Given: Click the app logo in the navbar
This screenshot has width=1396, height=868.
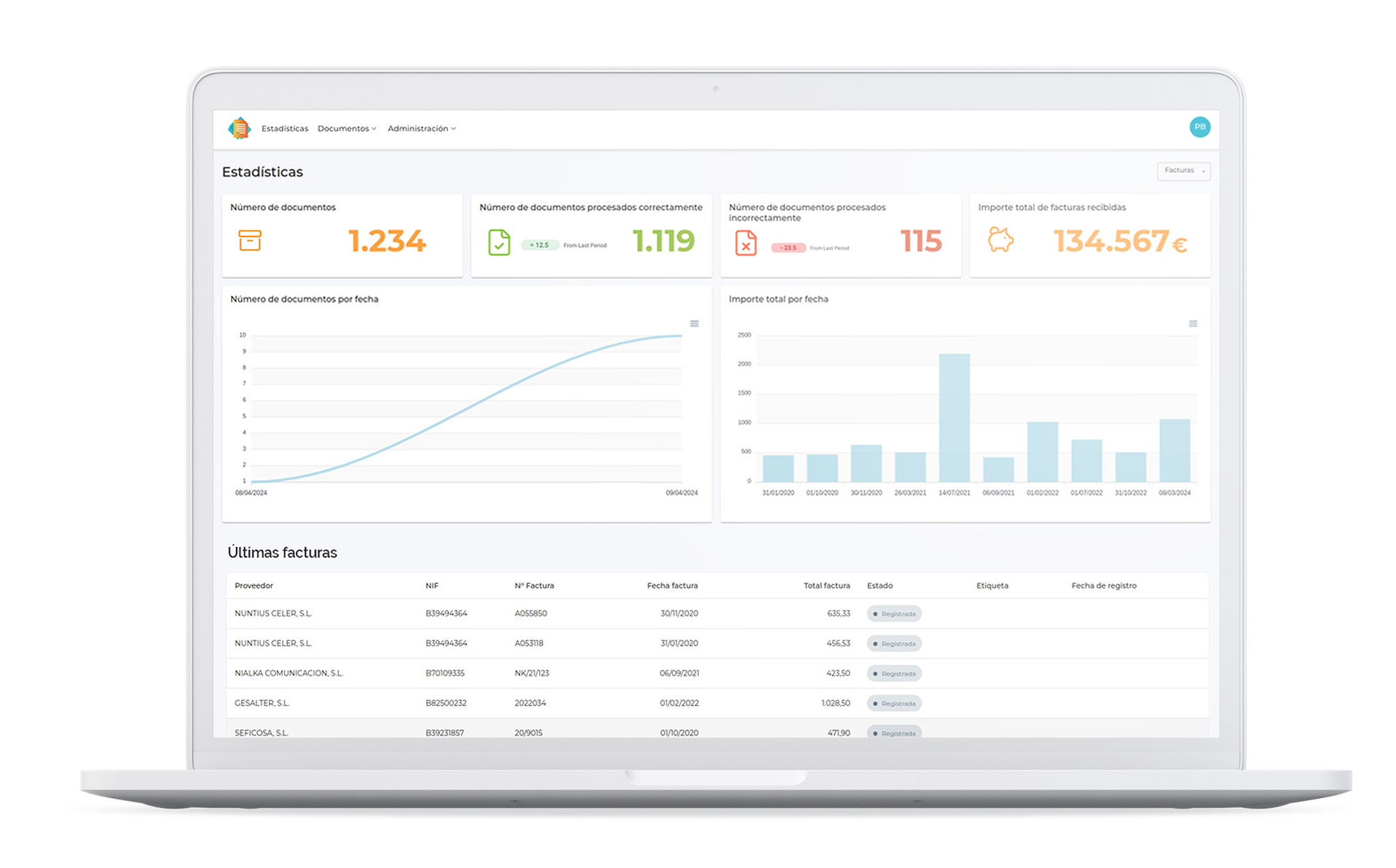Looking at the screenshot, I should 239,128.
